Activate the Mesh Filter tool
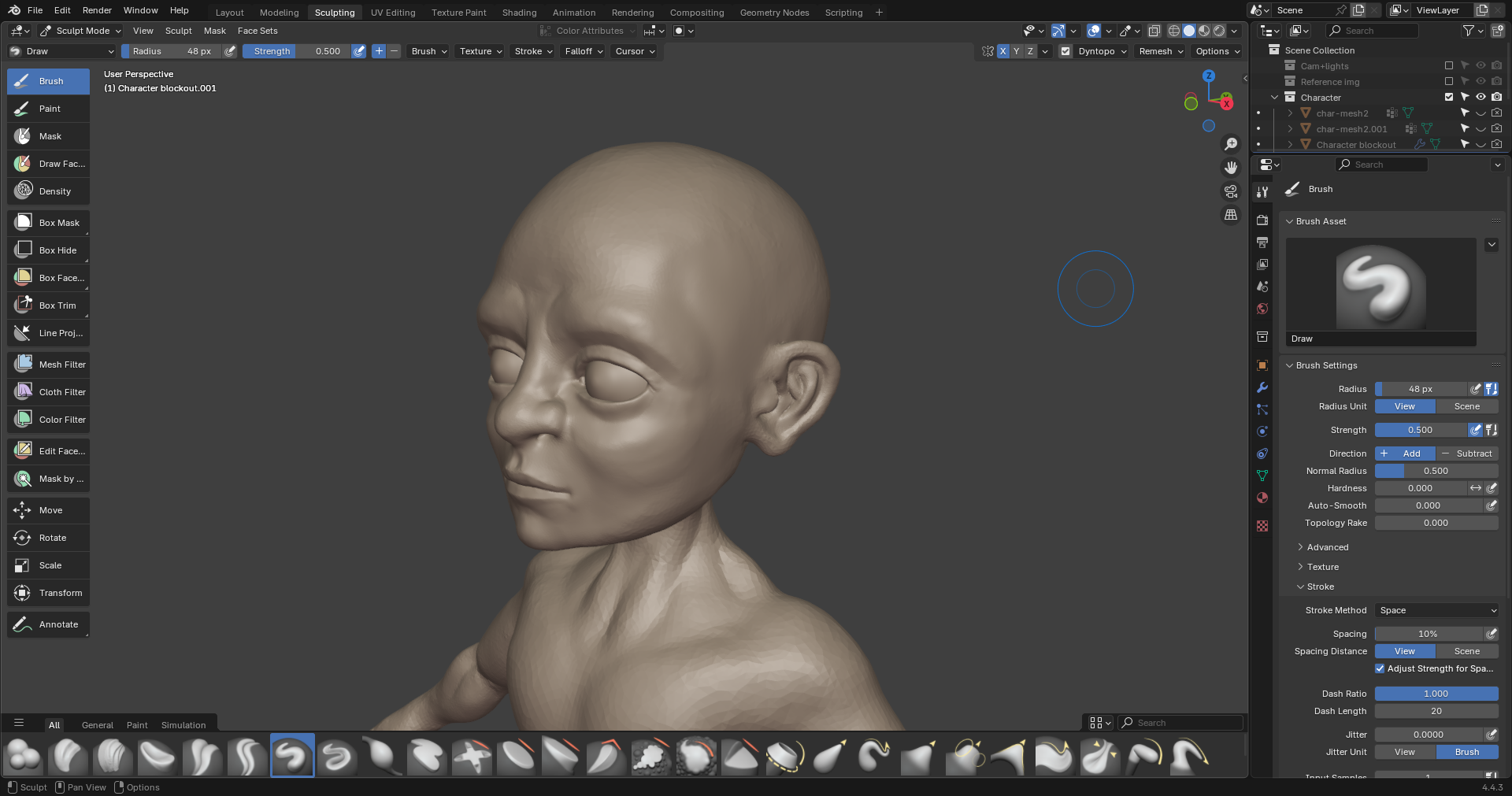 click(x=48, y=365)
